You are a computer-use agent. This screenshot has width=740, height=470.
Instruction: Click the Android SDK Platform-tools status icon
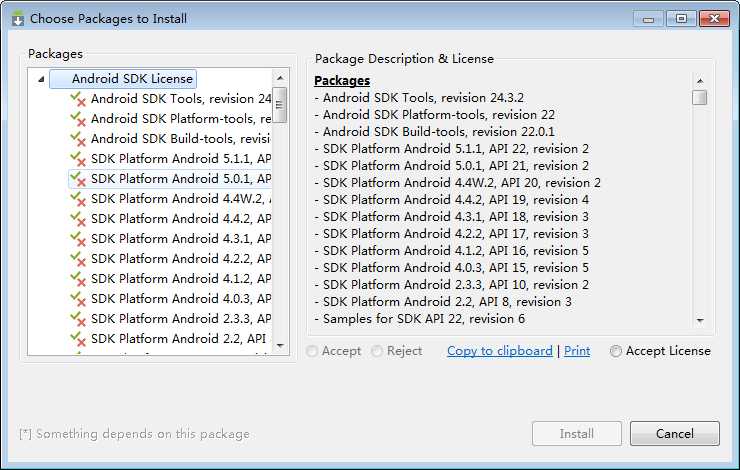78,119
